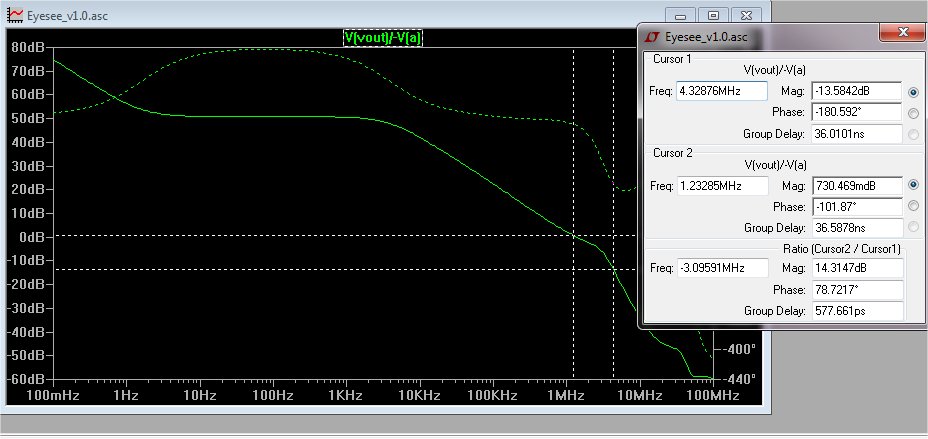
Task: Click the -440° phase axis label
Action: click(x=739, y=379)
